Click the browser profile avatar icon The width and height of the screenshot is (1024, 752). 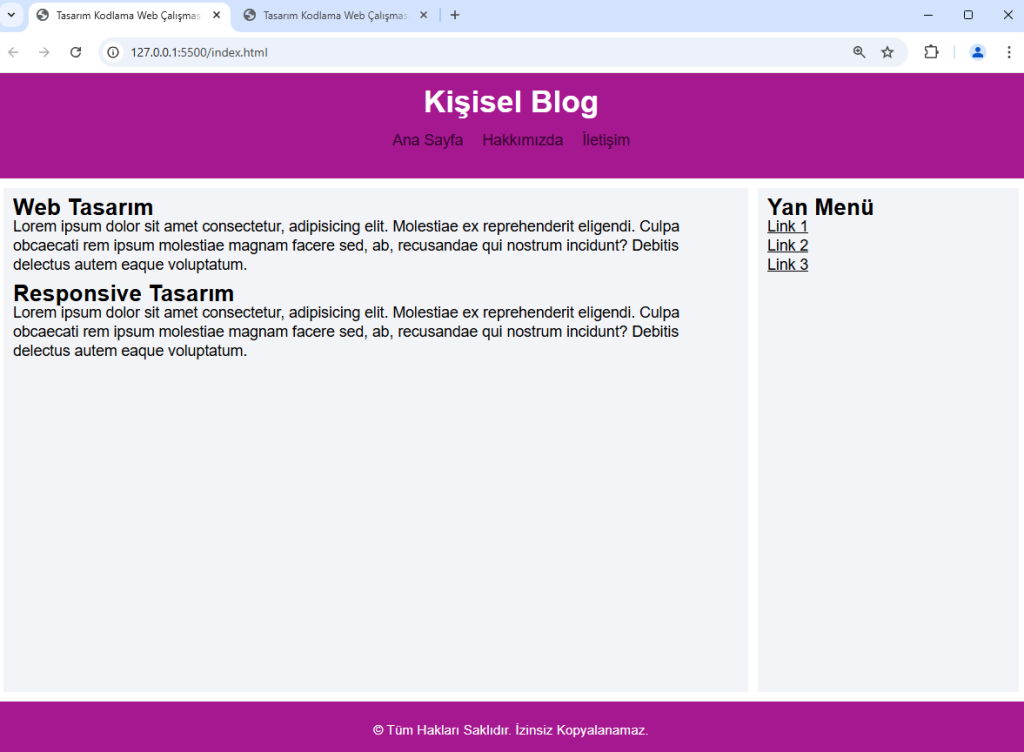pyautogui.click(x=977, y=52)
